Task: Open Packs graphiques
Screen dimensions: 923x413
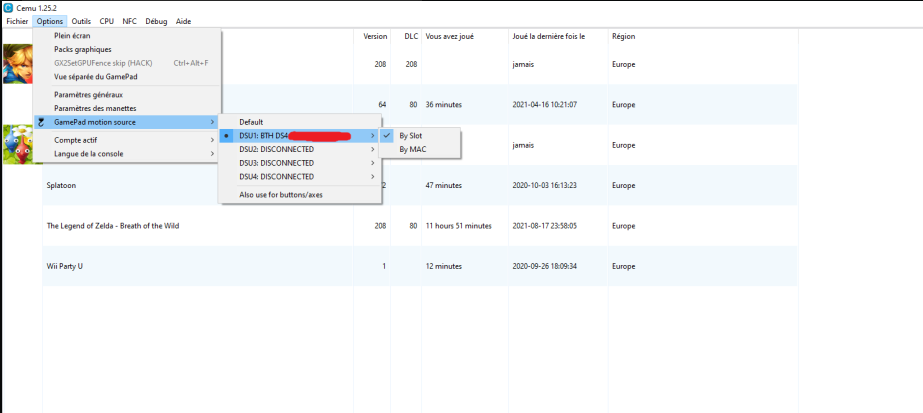Action: 82,49
